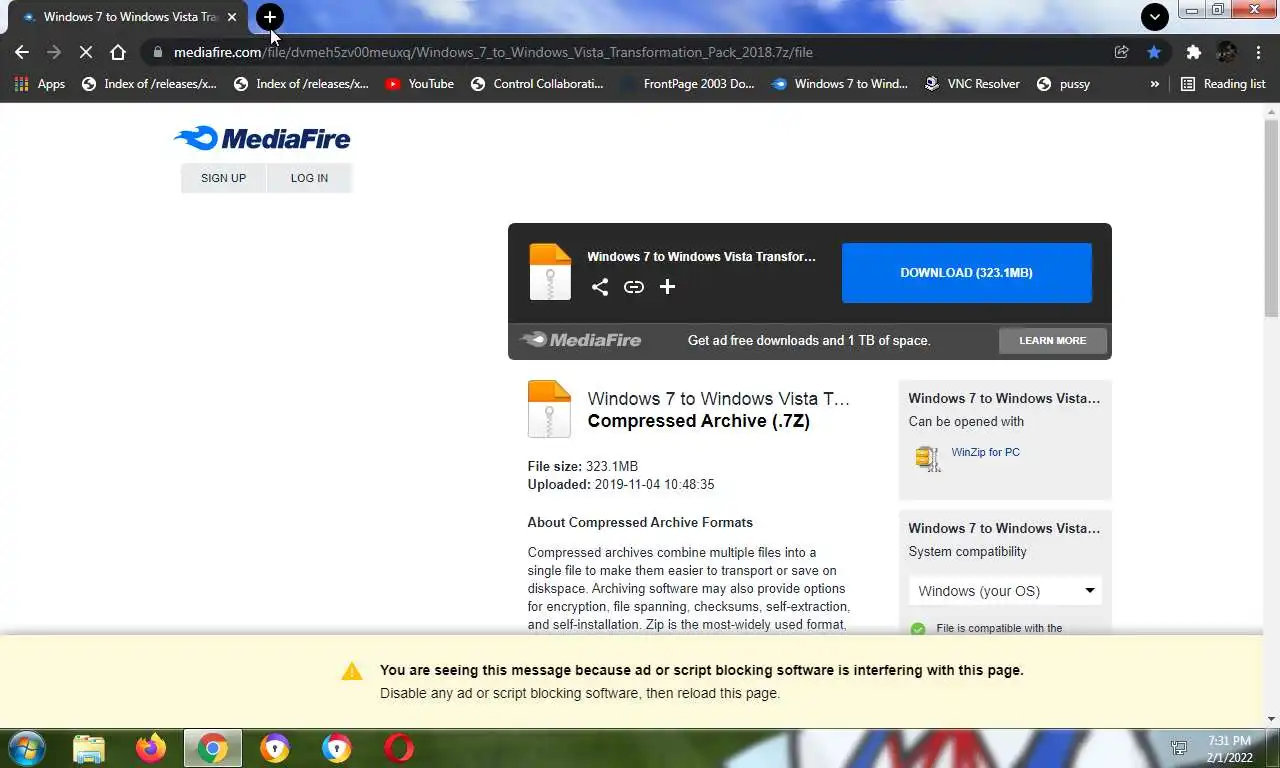Image resolution: width=1280 pixels, height=768 pixels.
Task: Click the share page icon in the address bar
Action: 1122,52
